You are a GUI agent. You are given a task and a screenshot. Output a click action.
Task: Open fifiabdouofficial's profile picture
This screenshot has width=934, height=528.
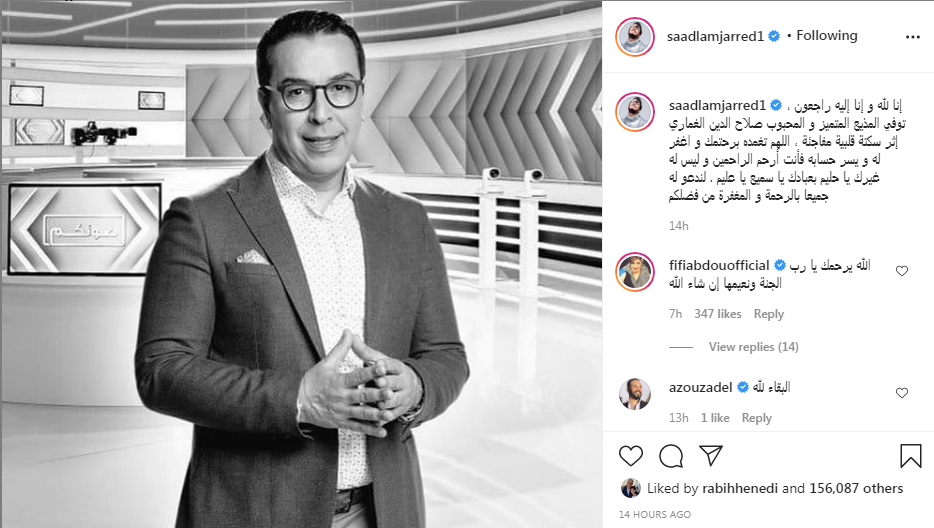click(635, 272)
